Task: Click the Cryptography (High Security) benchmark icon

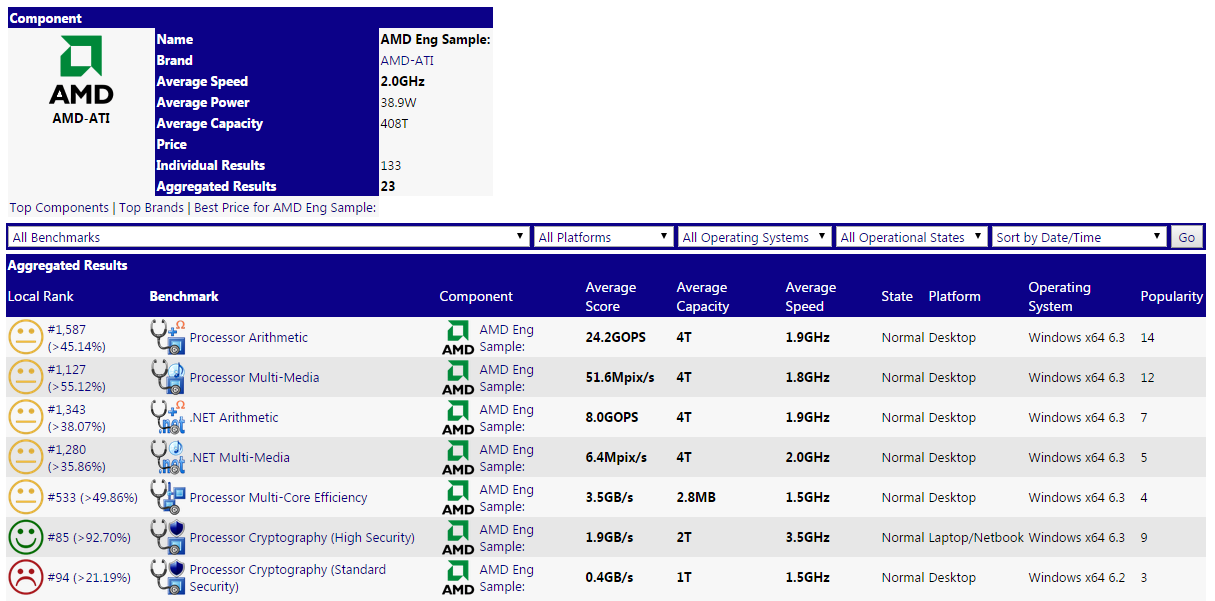Action: click(x=168, y=537)
